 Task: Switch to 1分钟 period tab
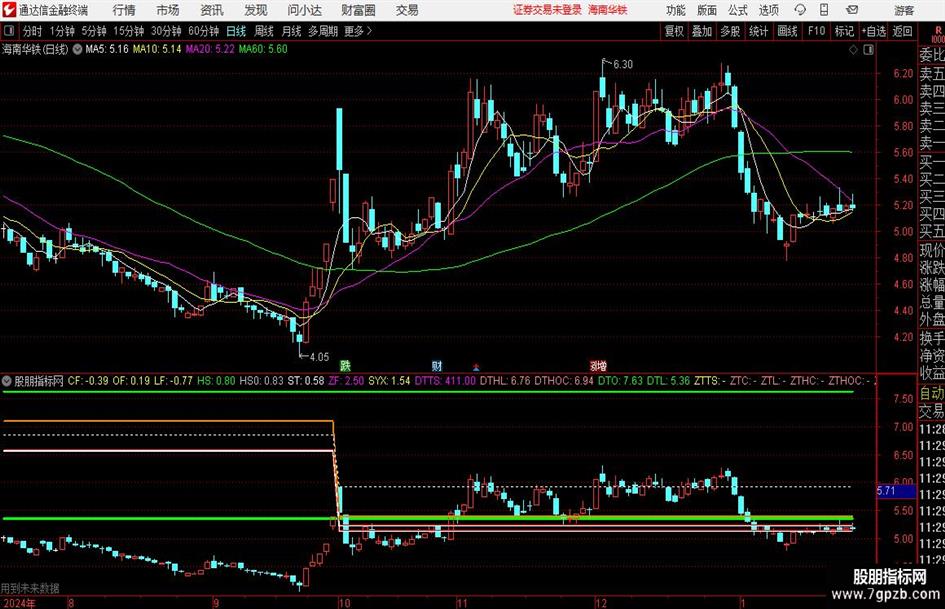pos(61,31)
